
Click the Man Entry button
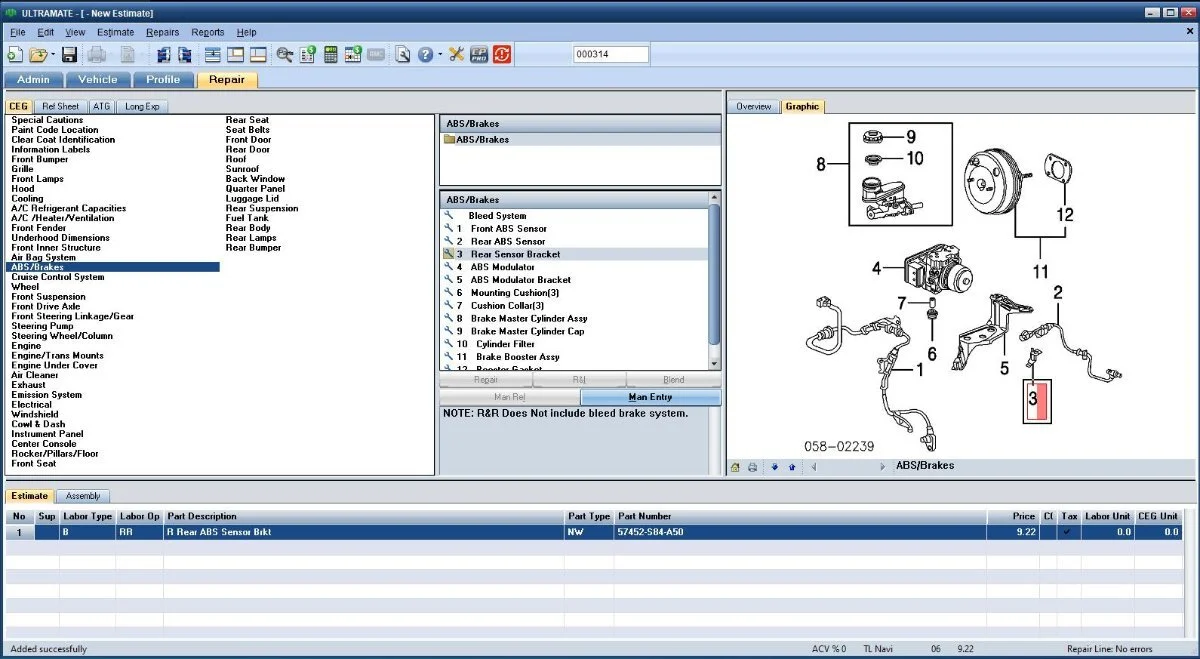(650, 397)
